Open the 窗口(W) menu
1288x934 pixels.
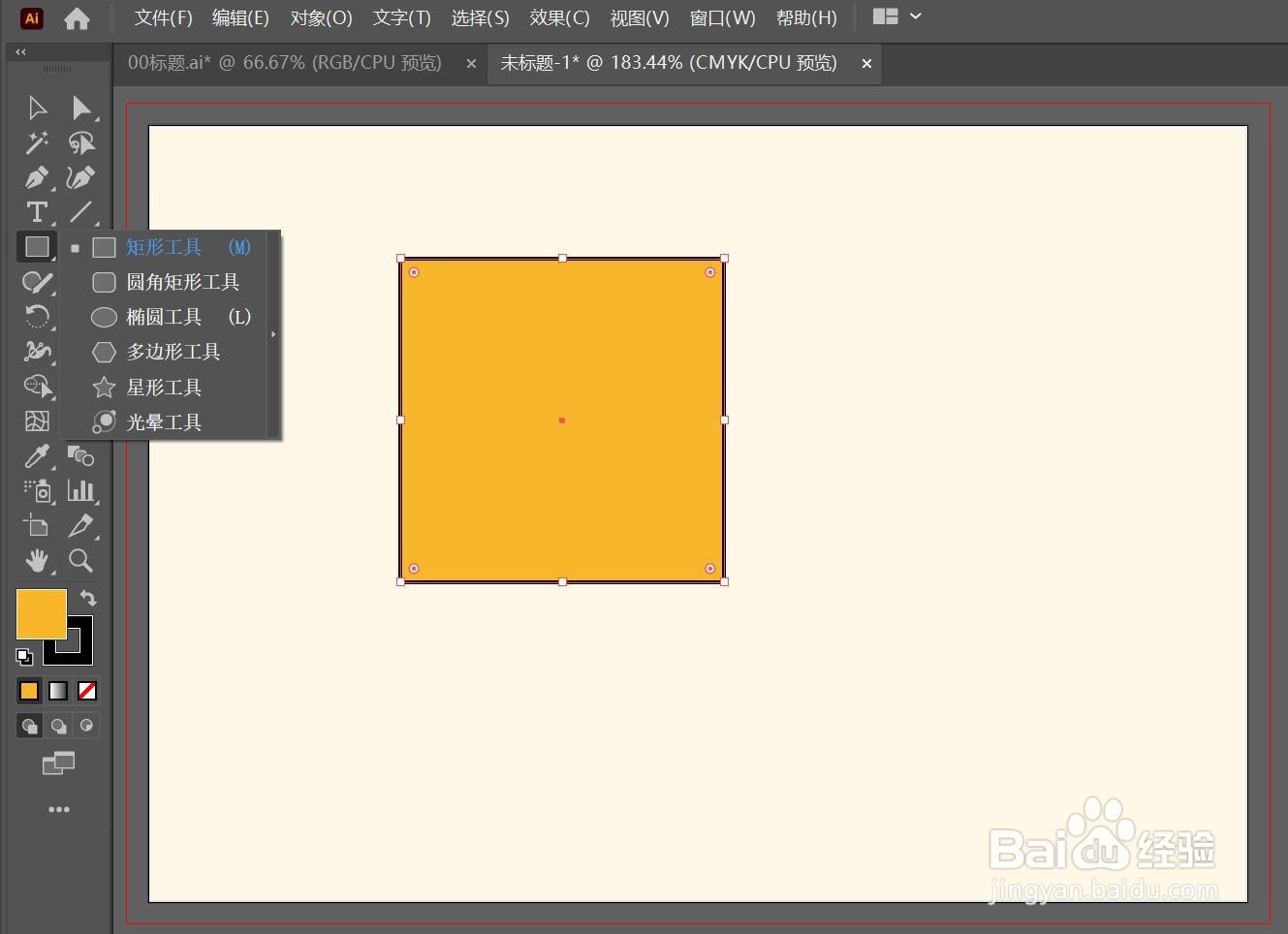722,17
